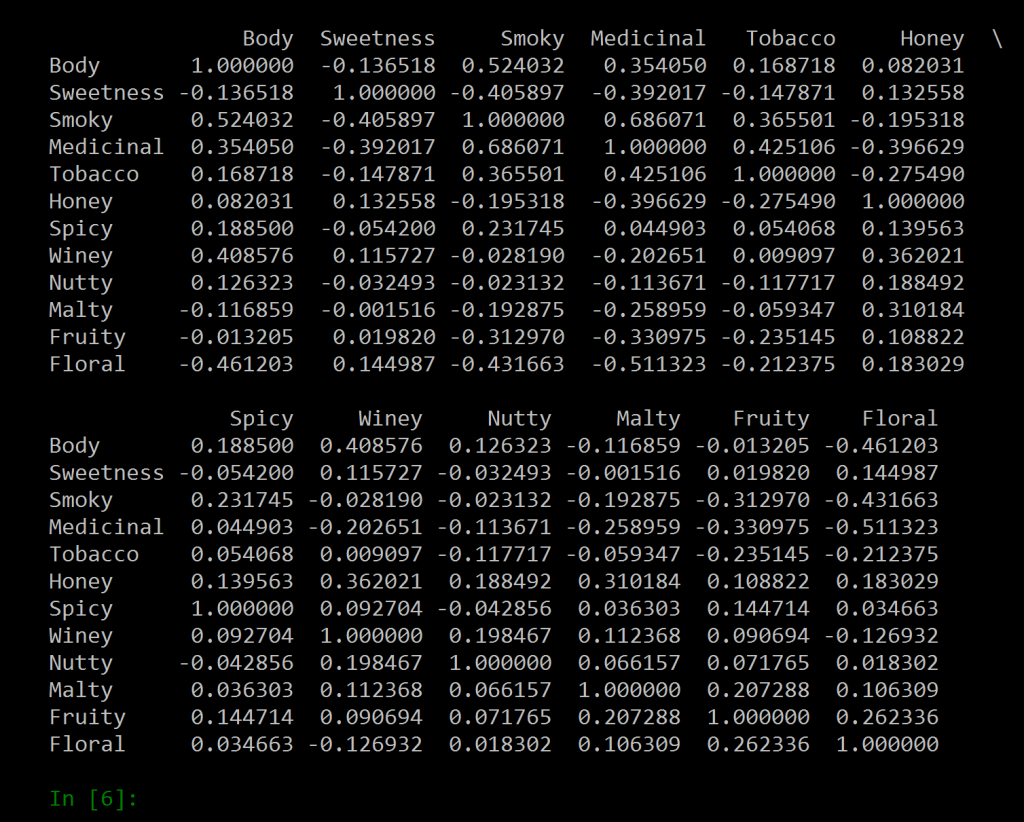The height and width of the screenshot is (822, 1024).
Task: Select Floral-row Malty value 0.106309
Action: 629,744
